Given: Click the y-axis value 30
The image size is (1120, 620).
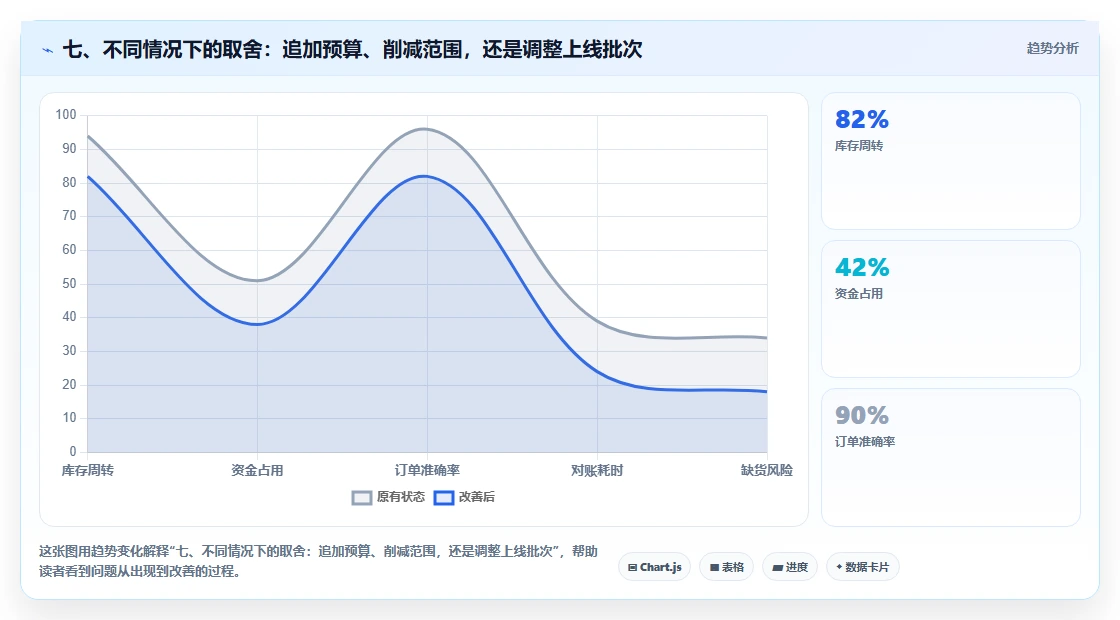Looking at the screenshot, I should tap(69, 351).
